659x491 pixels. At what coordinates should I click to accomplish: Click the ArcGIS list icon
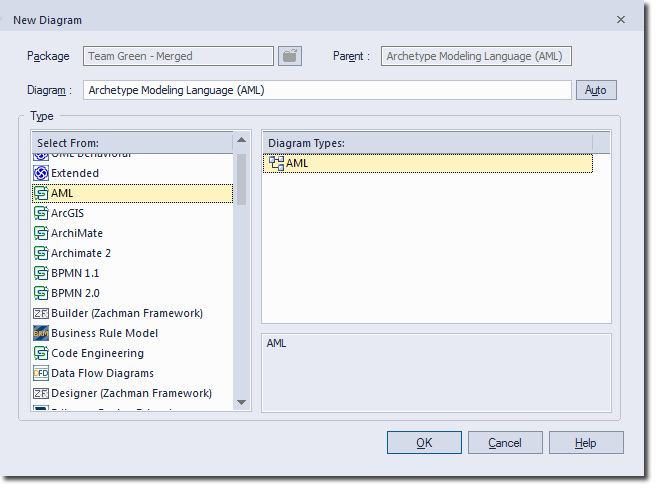[41, 213]
